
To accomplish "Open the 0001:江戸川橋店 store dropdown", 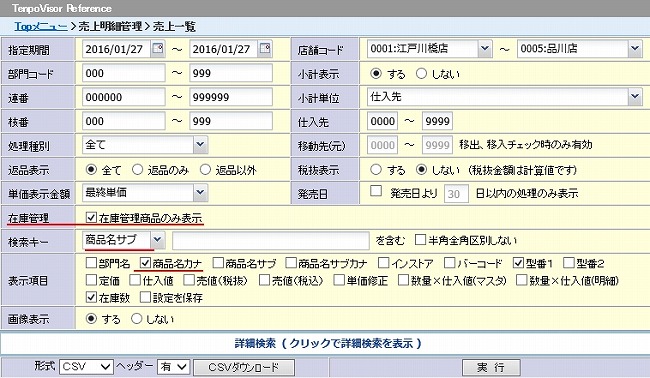I will pos(429,48).
